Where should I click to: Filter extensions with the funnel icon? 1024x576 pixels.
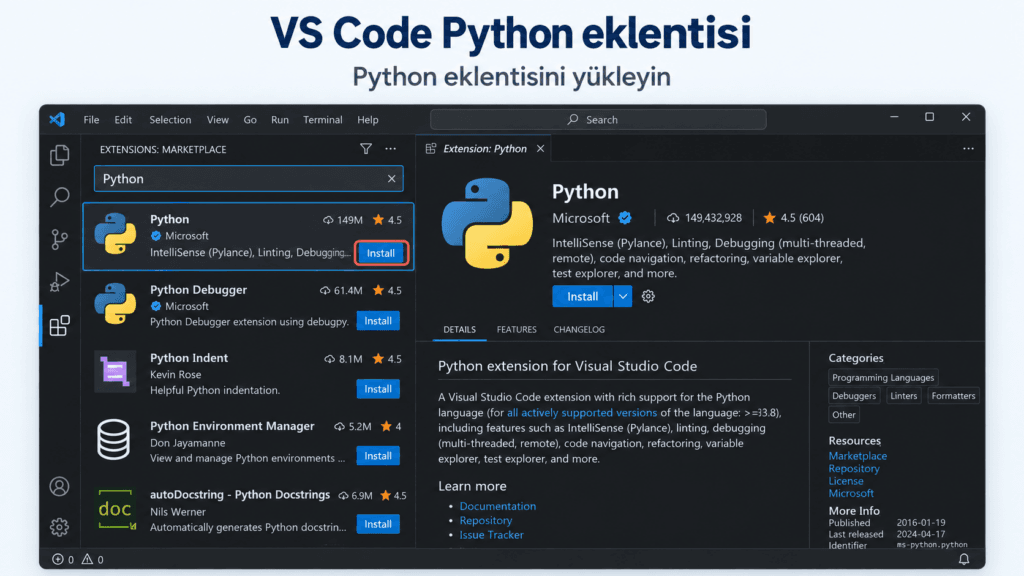point(366,149)
